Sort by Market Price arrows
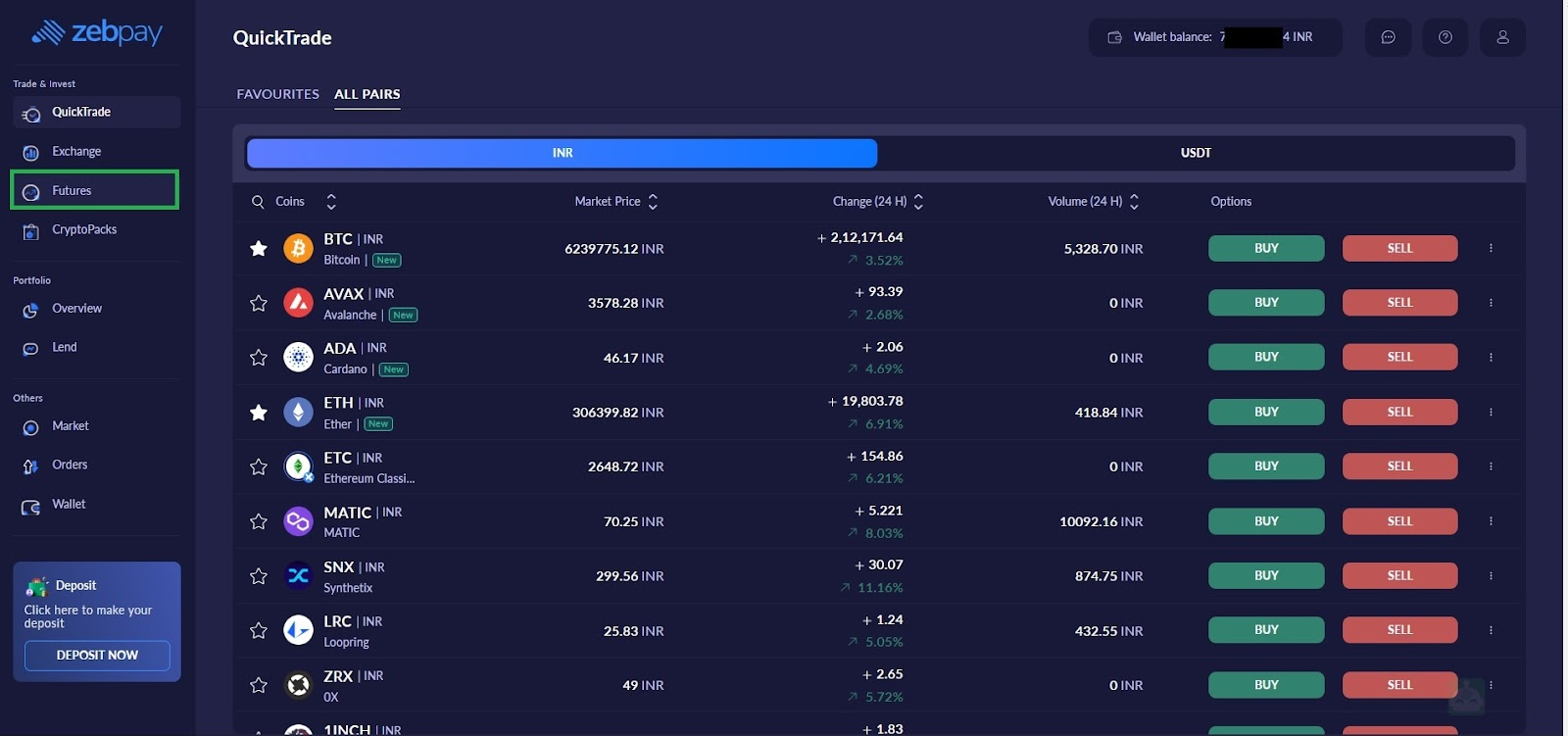 (x=653, y=202)
